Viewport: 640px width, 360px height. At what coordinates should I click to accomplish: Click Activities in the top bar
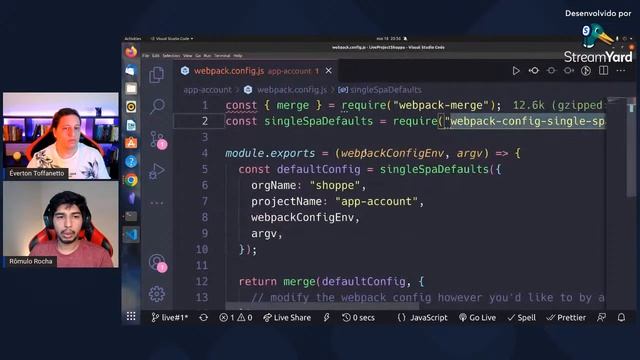133,38
